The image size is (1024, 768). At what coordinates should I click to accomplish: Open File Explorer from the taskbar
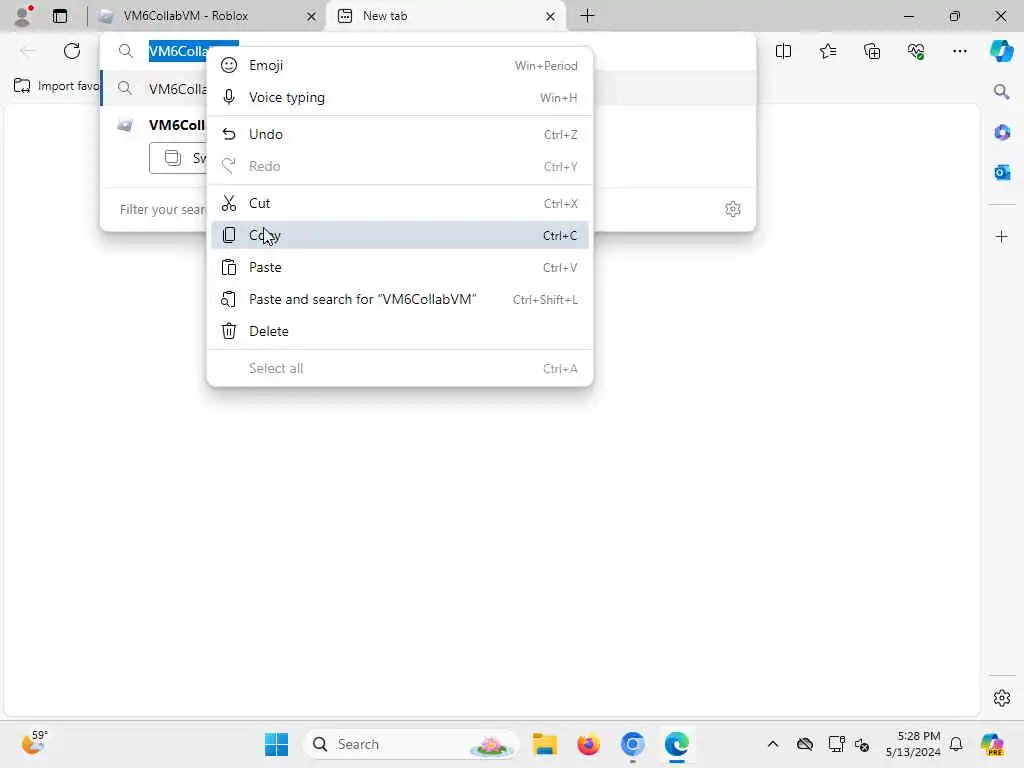[544, 744]
